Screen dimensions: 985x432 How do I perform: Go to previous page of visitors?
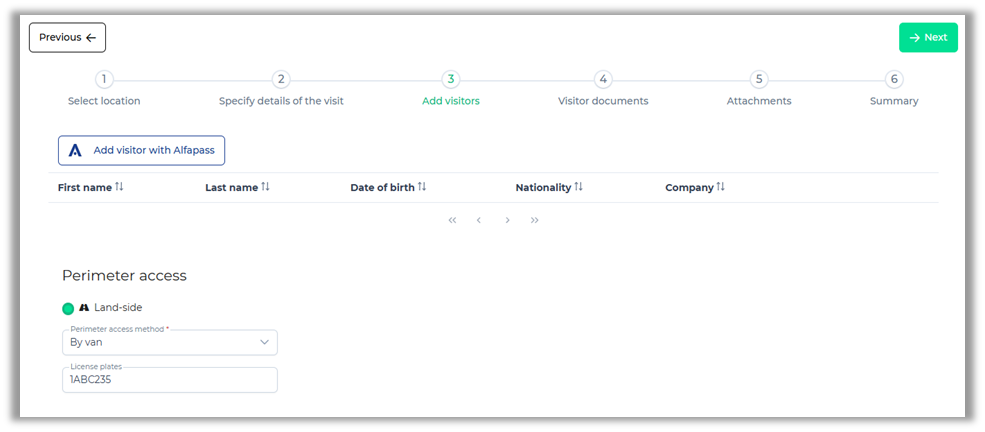(479, 220)
